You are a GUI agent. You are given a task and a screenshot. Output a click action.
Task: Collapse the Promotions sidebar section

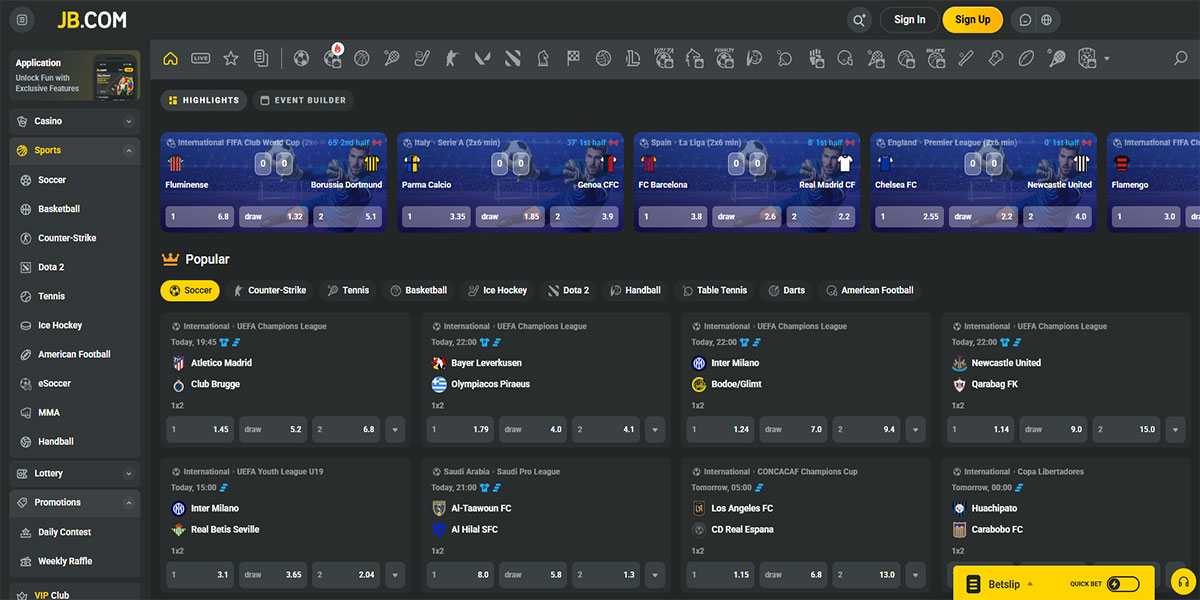pos(128,503)
